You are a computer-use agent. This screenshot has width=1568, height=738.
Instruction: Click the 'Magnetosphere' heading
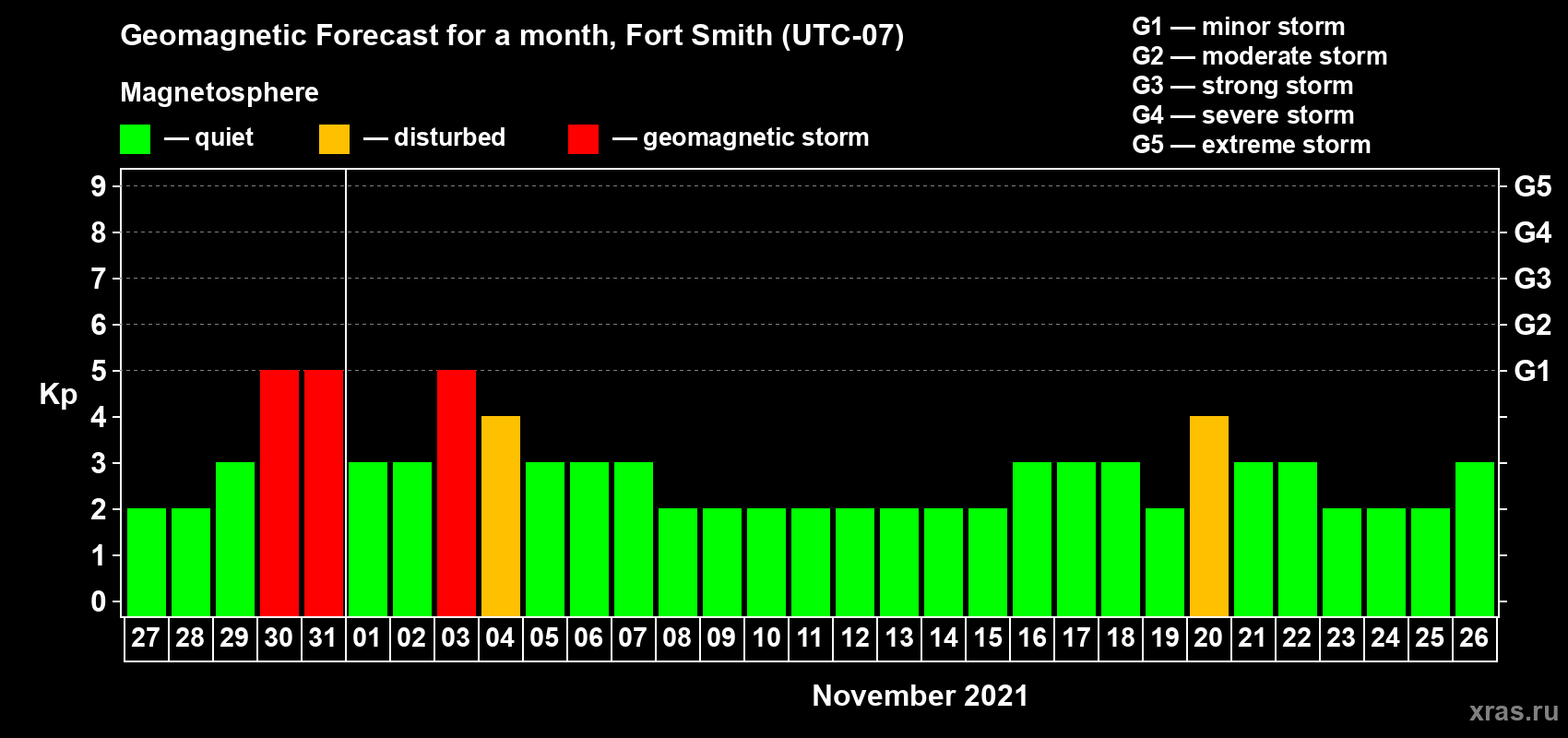(x=220, y=92)
